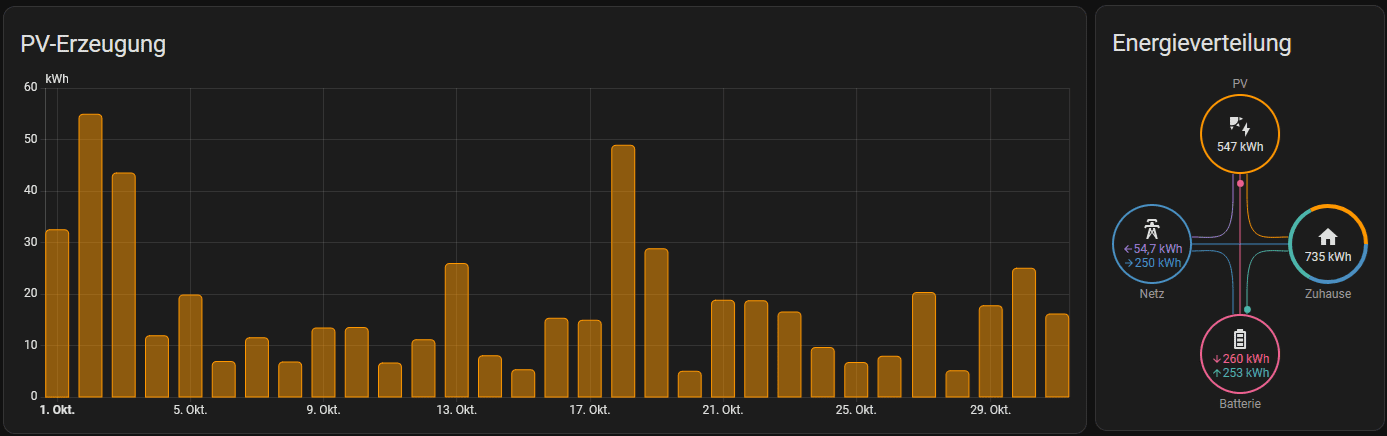Viewport: 1387px width, 436px height.
Task: Click the chart bar for 30 October
Action: click(1023, 333)
